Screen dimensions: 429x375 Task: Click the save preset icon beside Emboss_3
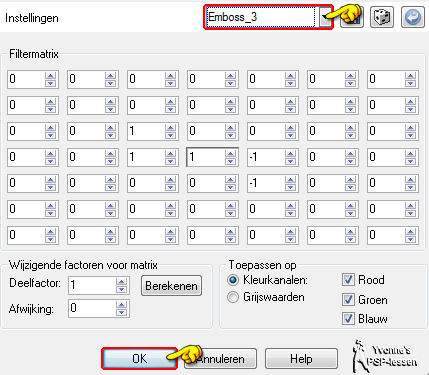tap(352, 17)
